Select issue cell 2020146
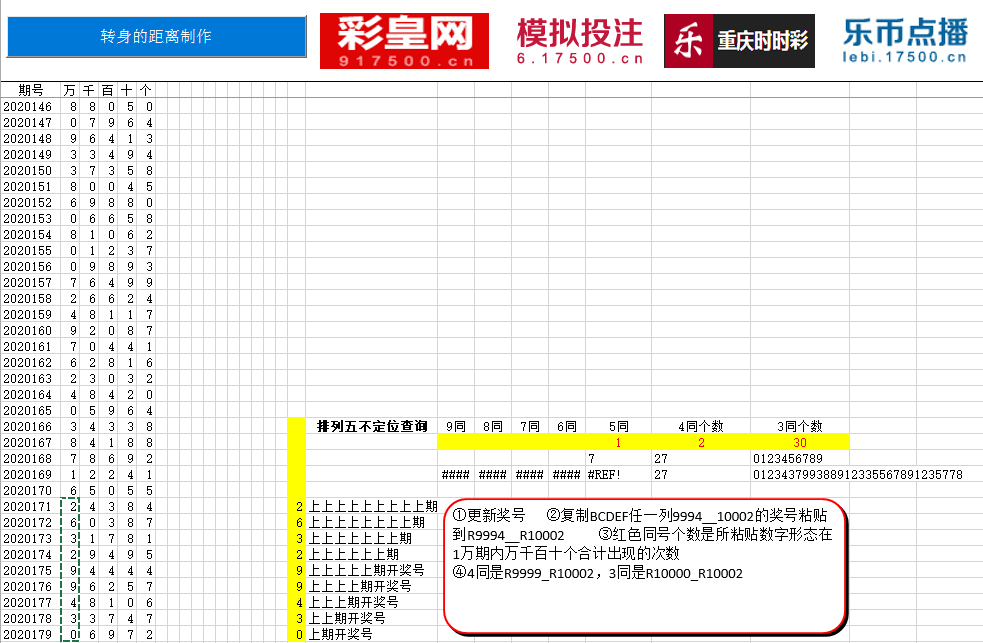The height and width of the screenshot is (643, 983). (x=31, y=107)
